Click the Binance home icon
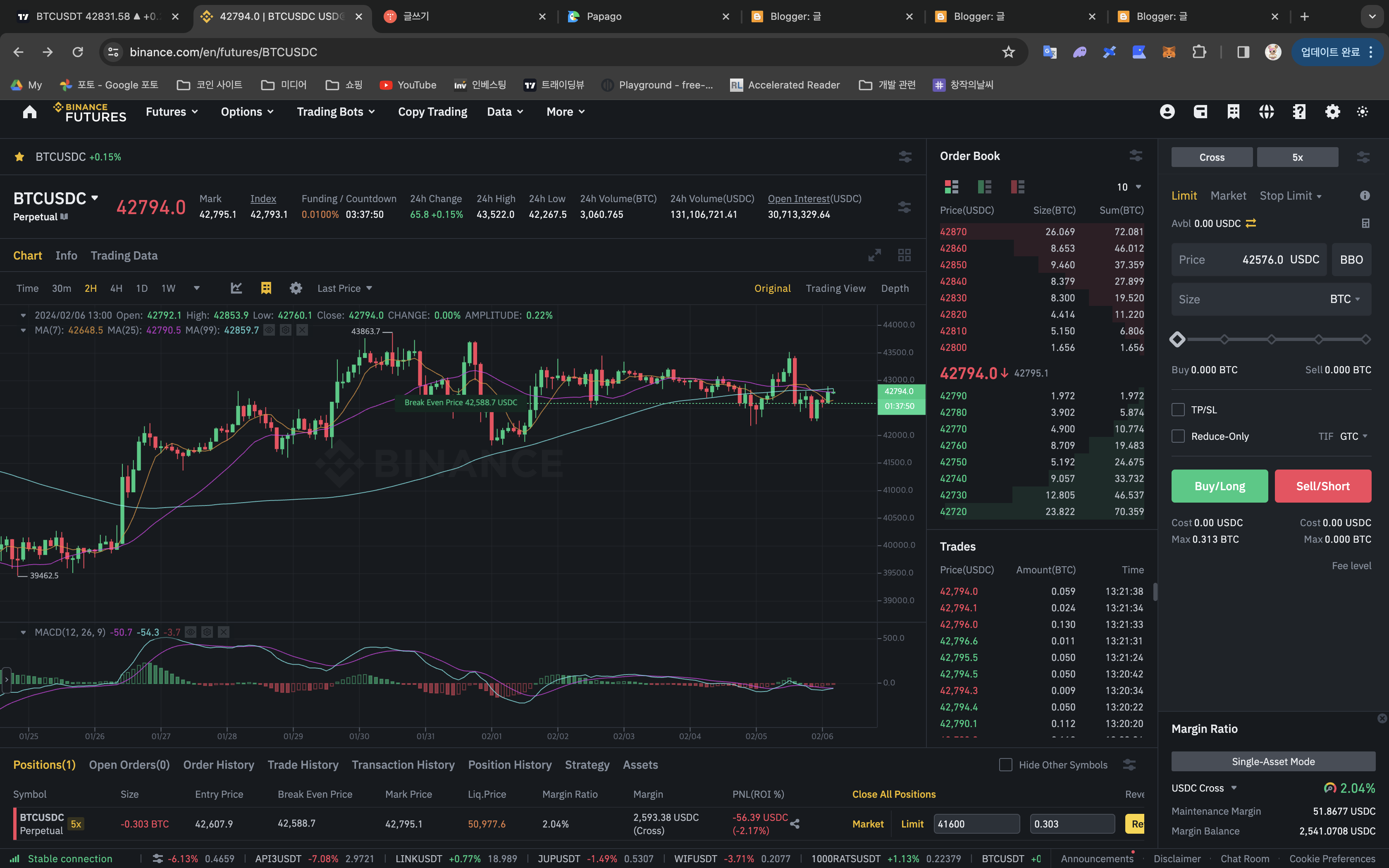 click(x=30, y=112)
